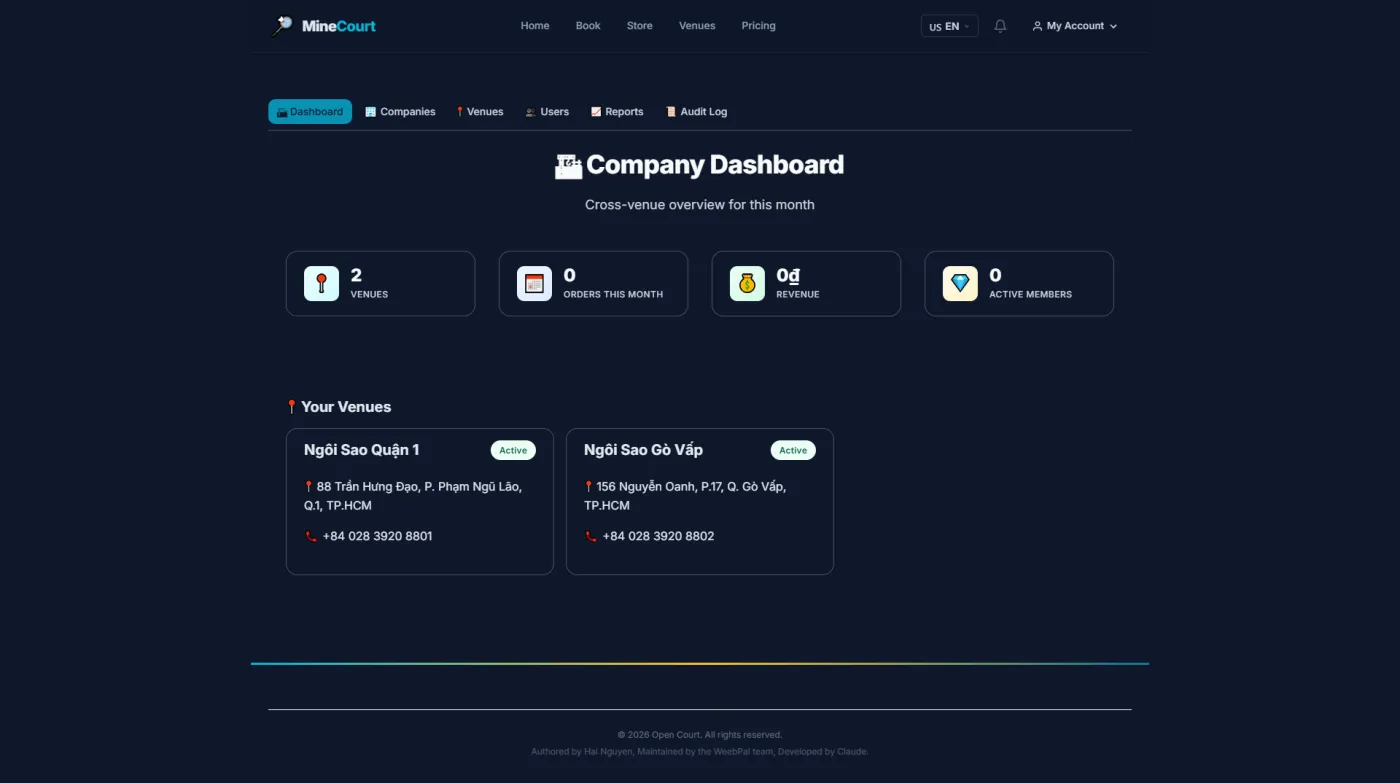Select the Dashboard tab

click(x=310, y=112)
